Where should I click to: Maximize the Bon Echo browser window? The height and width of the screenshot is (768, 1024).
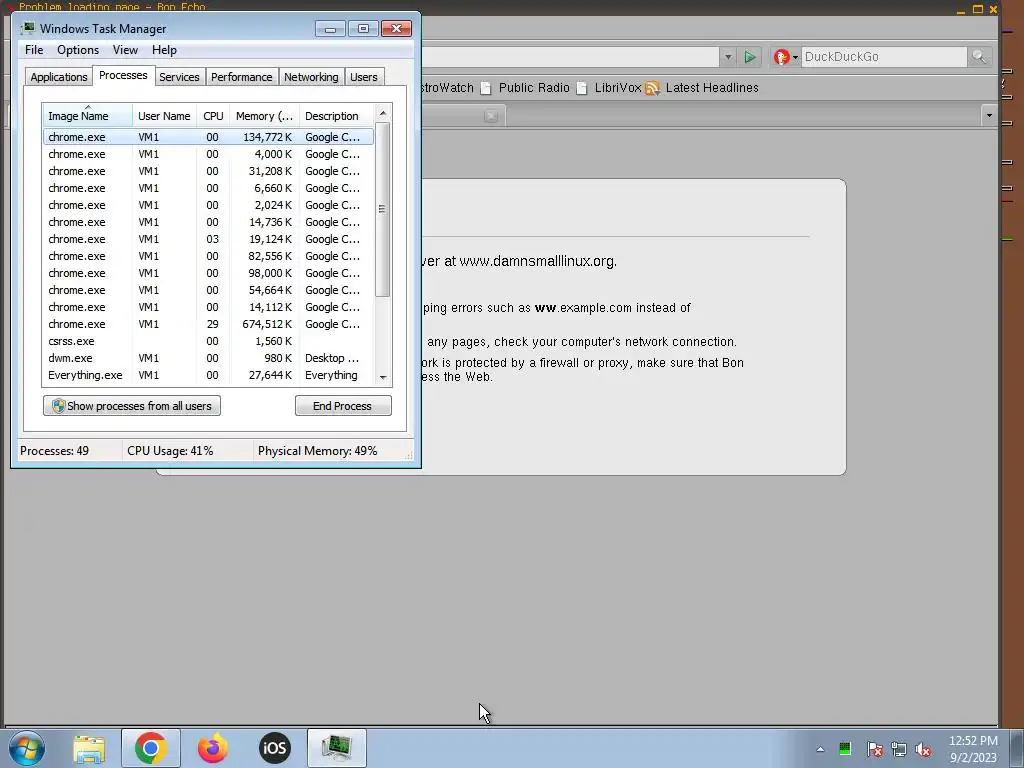tap(978, 9)
